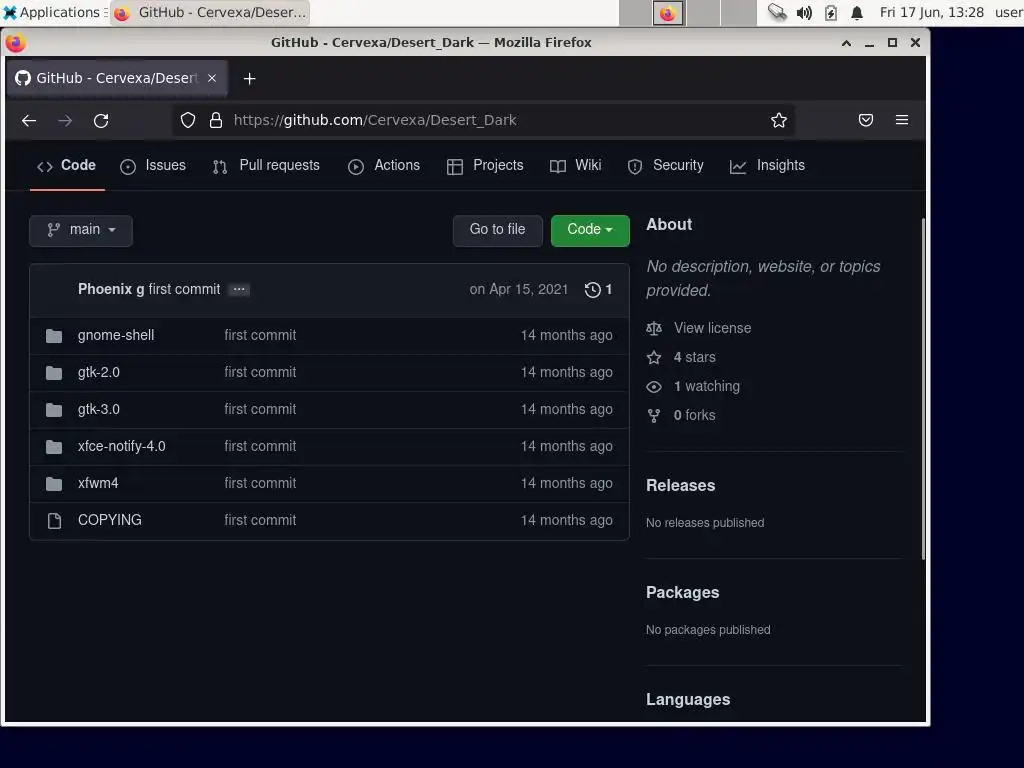Open the COPYING file link

click(x=110, y=520)
